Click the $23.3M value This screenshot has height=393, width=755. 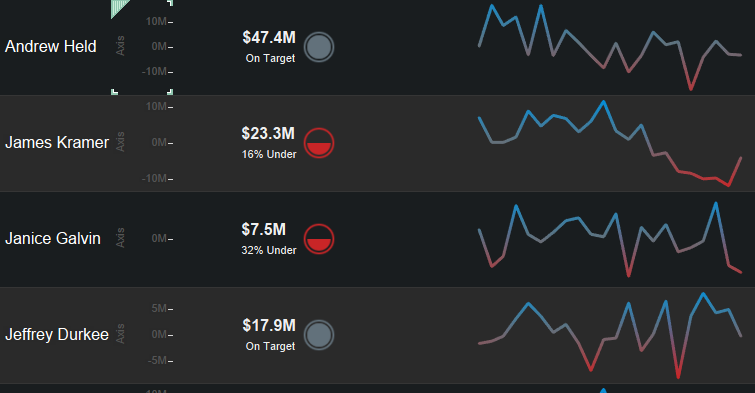click(268, 133)
